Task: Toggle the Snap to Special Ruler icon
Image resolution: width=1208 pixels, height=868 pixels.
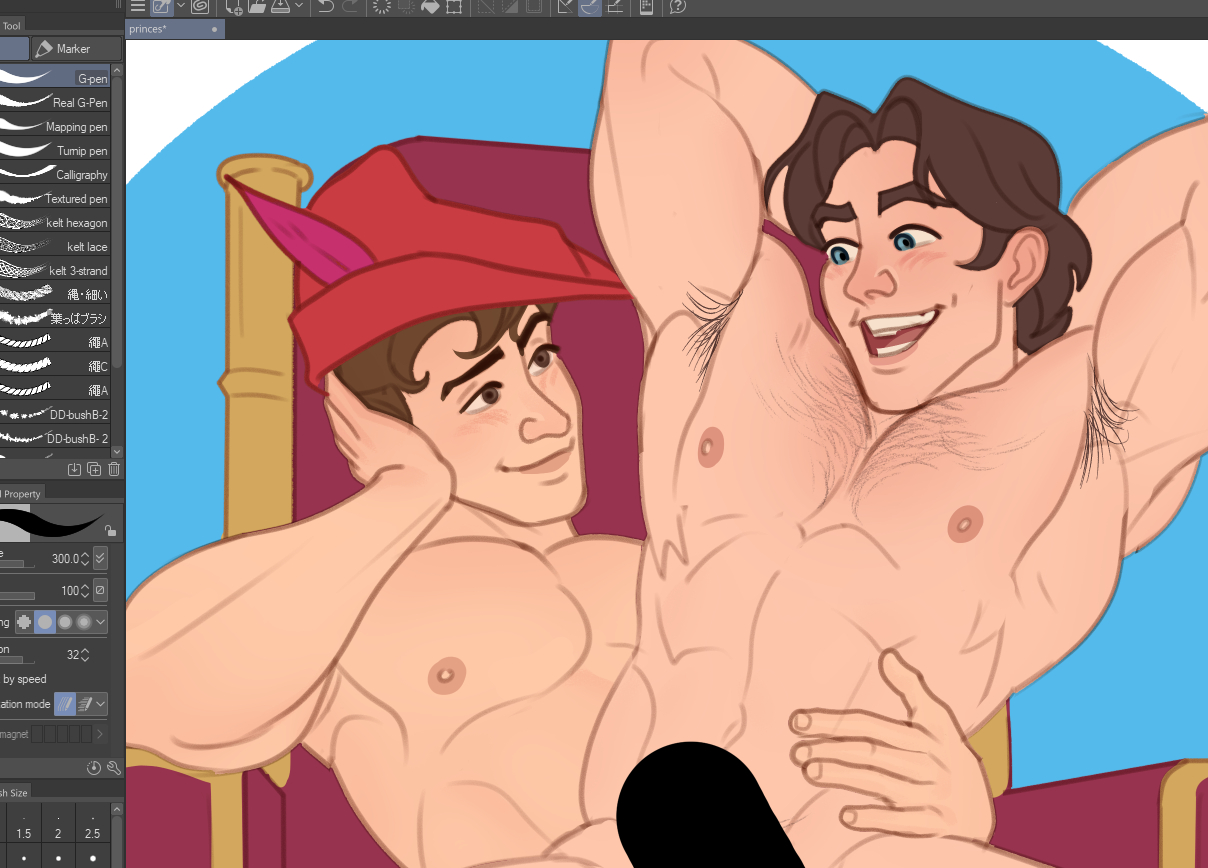Action: coord(589,8)
